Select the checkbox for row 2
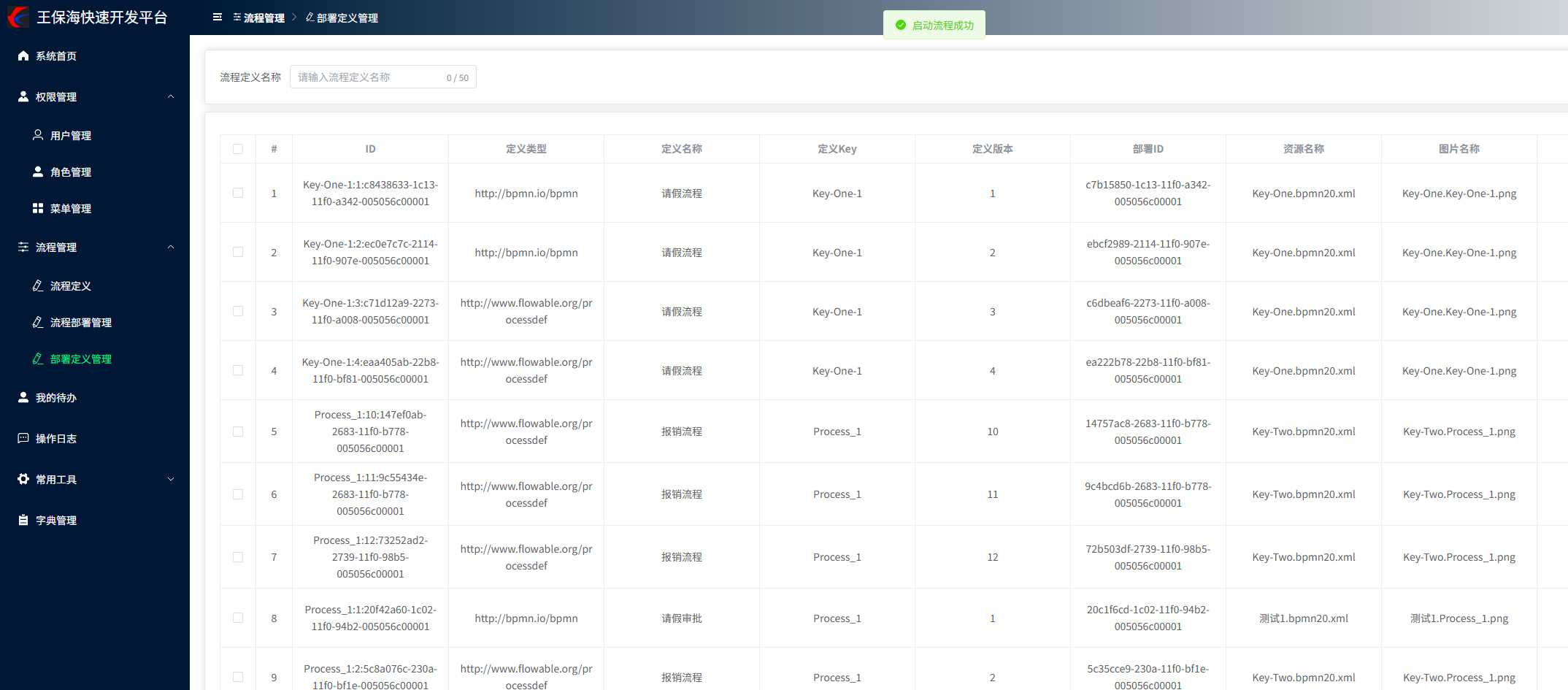The image size is (1568, 690). [x=238, y=252]
